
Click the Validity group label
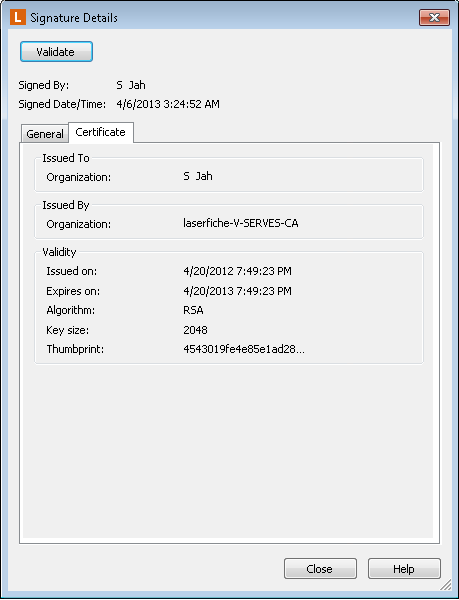(x=59, y=252)
